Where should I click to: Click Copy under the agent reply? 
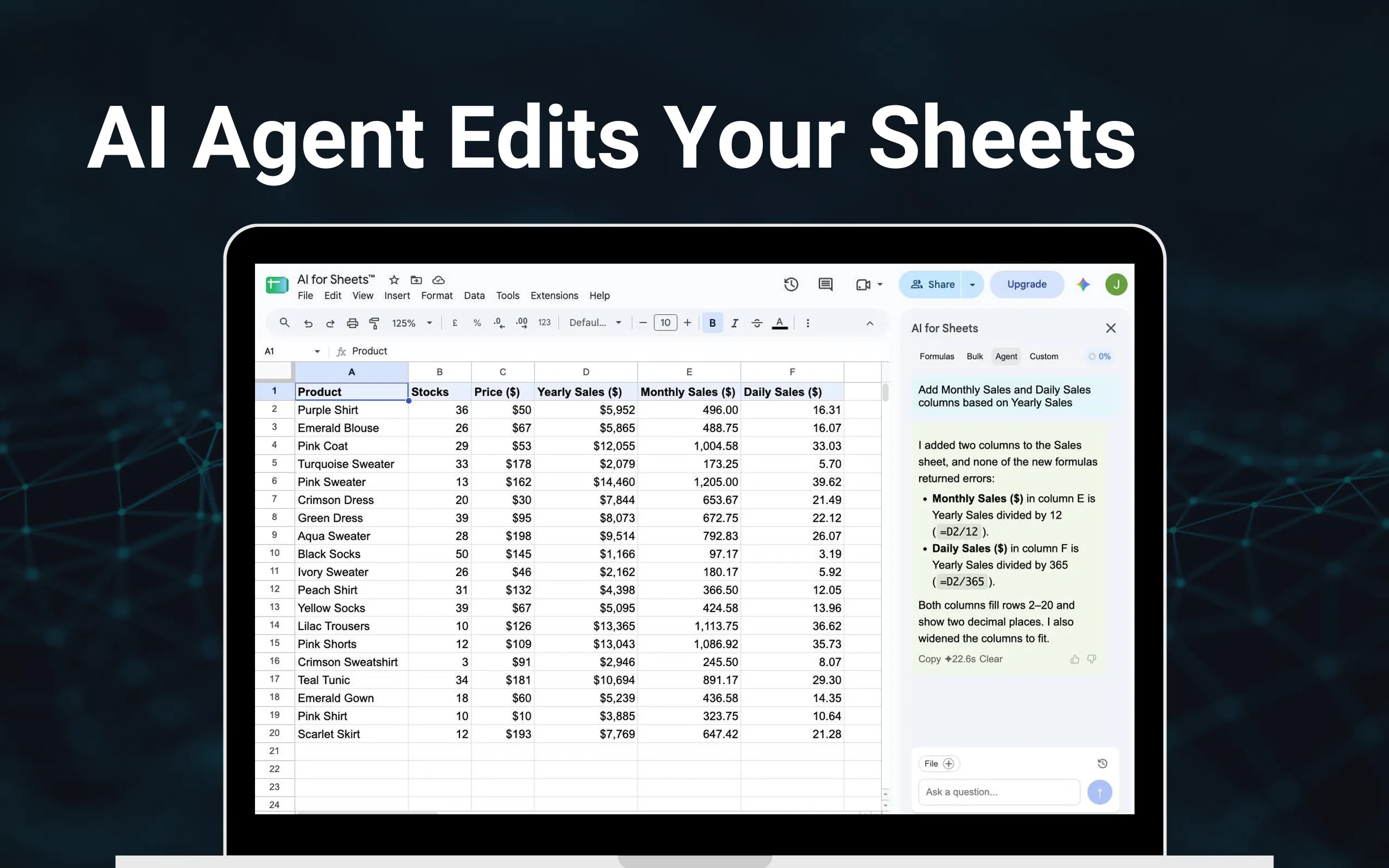(x=929, y=659)
